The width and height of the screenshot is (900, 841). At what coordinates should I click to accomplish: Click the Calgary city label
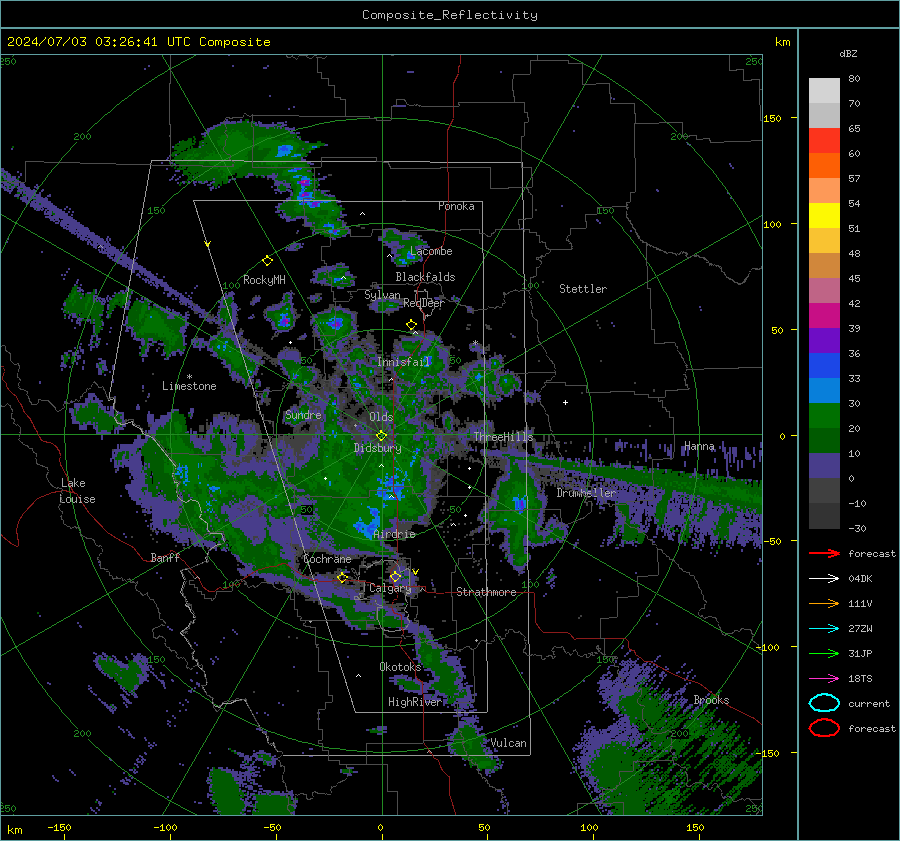tap(390, 588)
